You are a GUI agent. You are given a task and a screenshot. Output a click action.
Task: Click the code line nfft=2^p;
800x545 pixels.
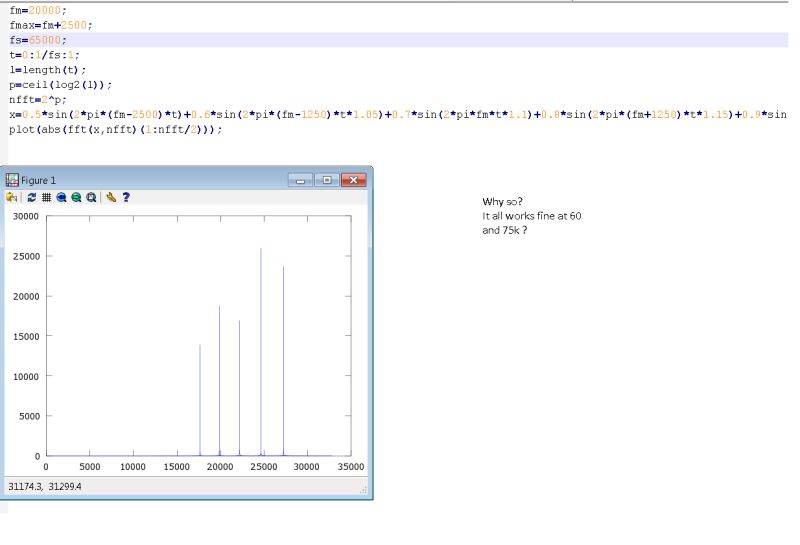38,100
